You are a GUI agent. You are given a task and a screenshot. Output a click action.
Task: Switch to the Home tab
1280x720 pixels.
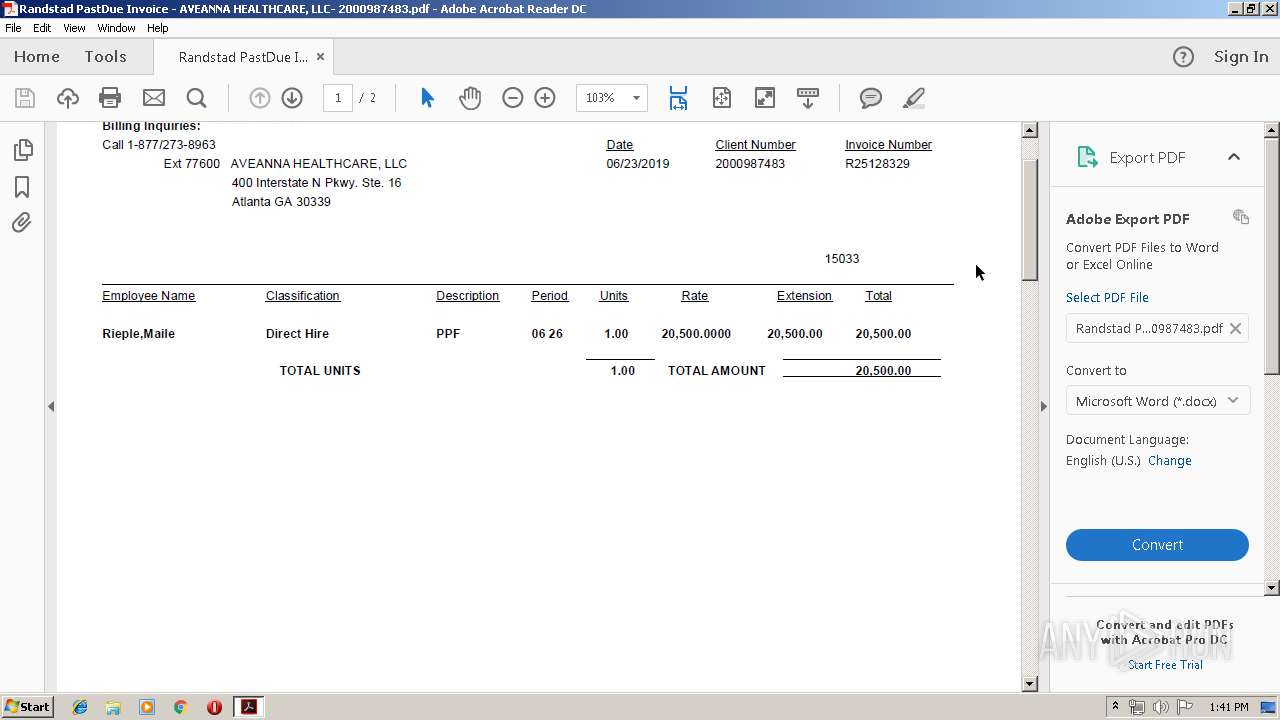[37, 57]
